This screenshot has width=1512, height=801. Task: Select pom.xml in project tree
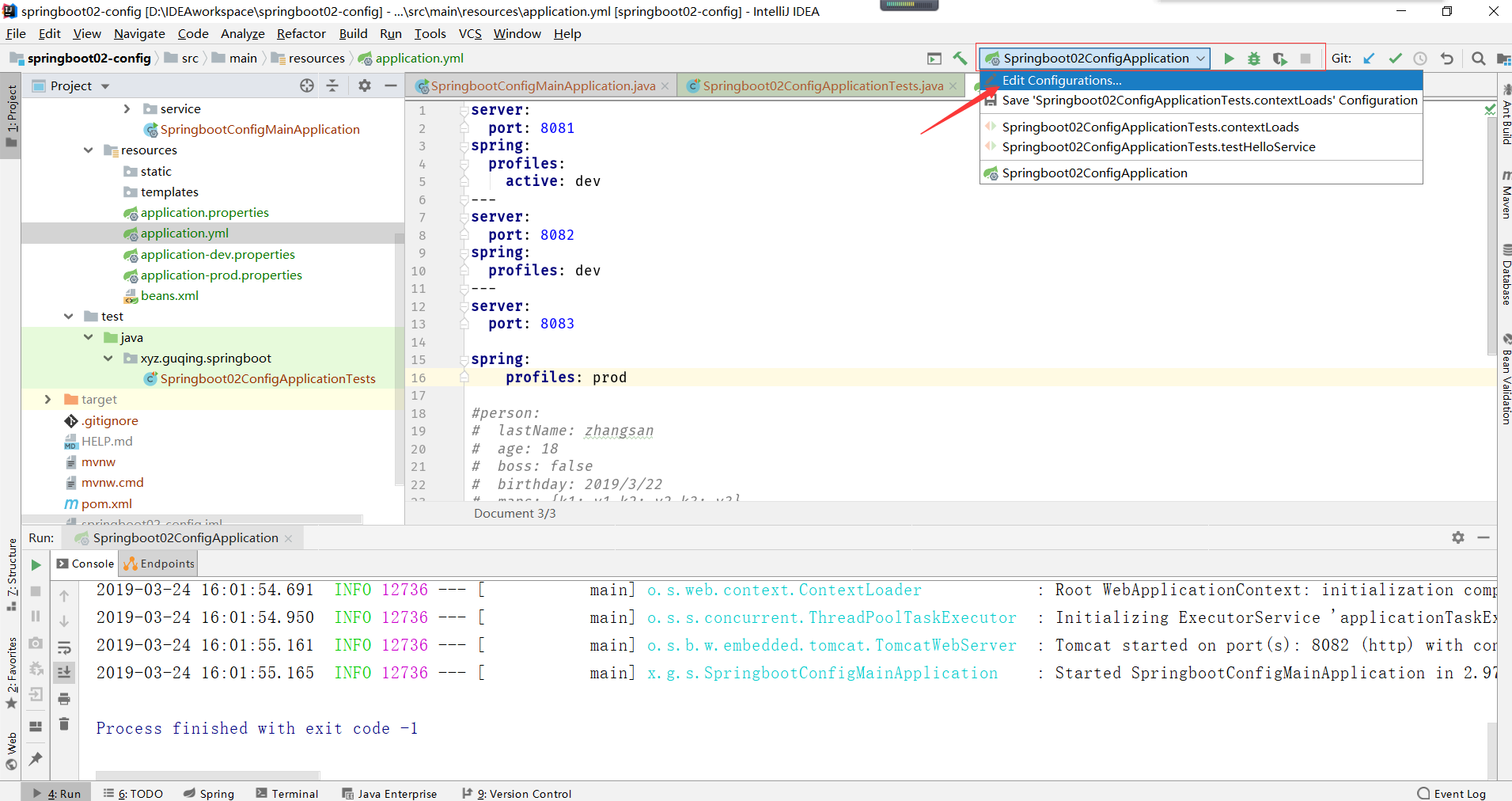click(106, 504)
